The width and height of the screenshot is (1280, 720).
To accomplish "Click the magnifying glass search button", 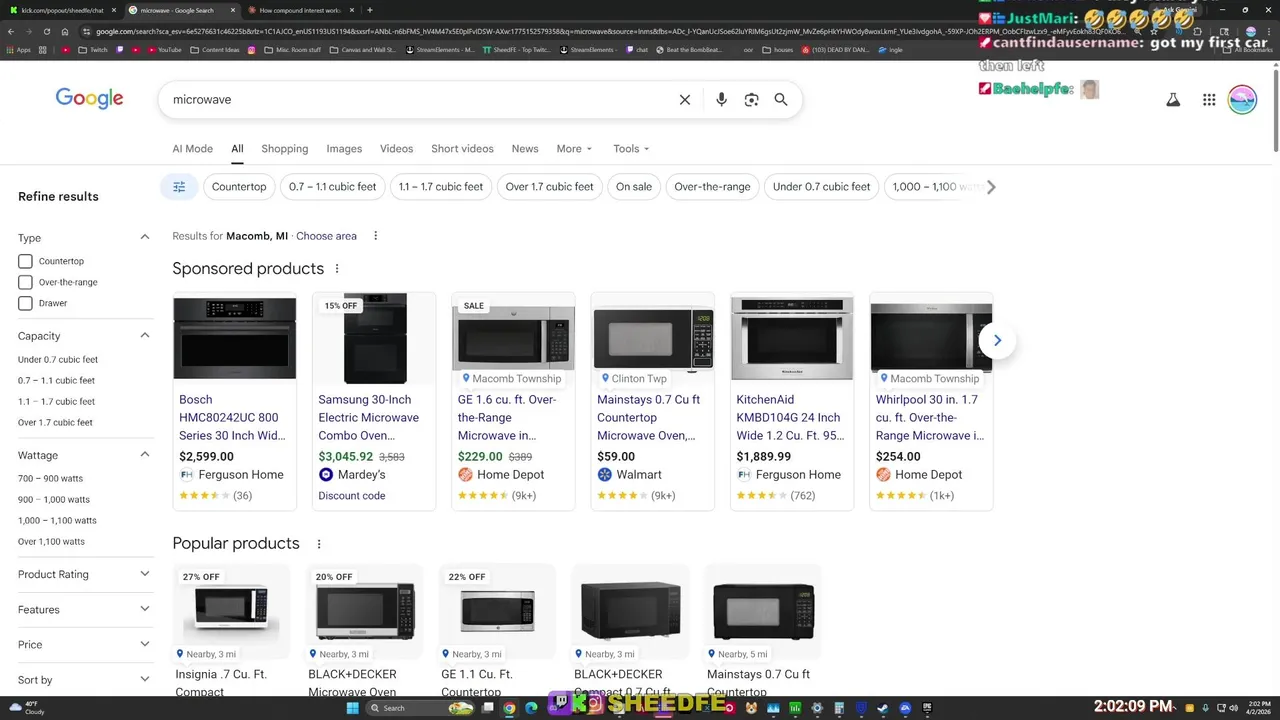I will pos(781,100).
